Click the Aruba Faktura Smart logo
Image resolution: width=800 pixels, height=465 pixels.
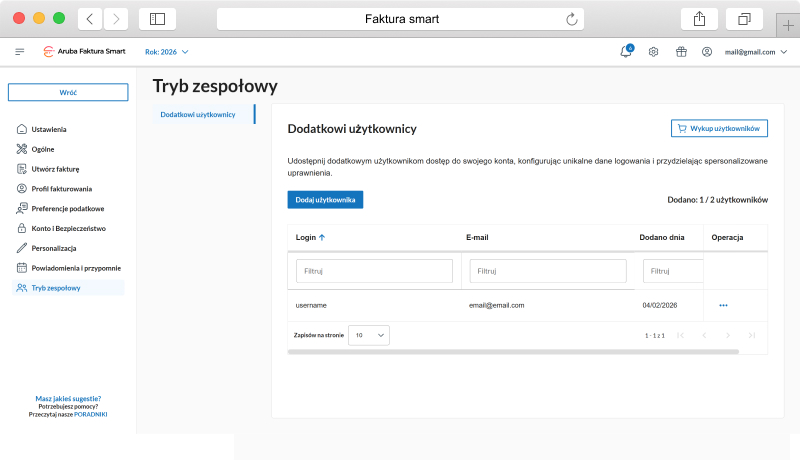[84, 52]
